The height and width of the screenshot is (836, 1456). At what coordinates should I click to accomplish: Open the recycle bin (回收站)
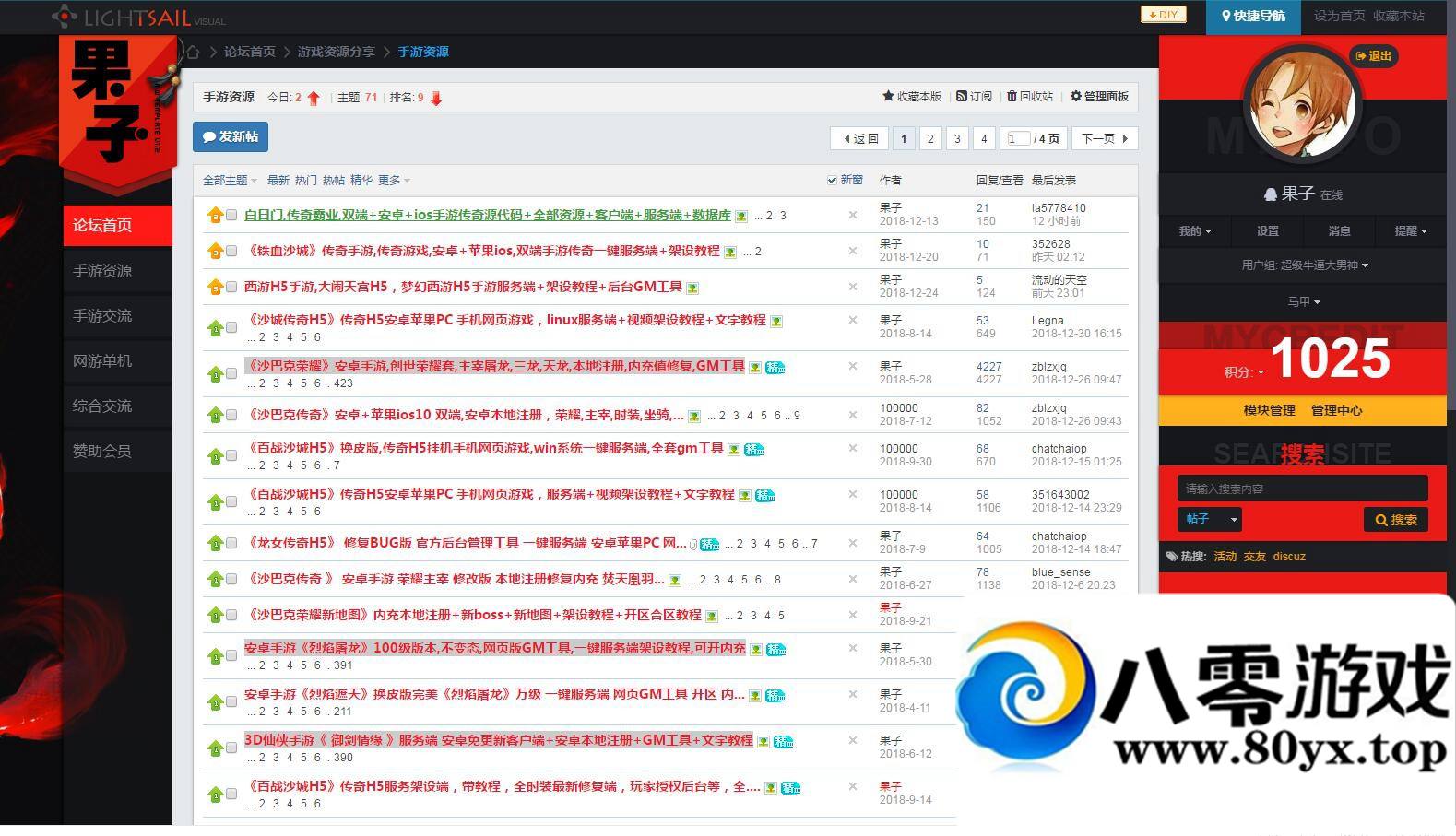1012,96
